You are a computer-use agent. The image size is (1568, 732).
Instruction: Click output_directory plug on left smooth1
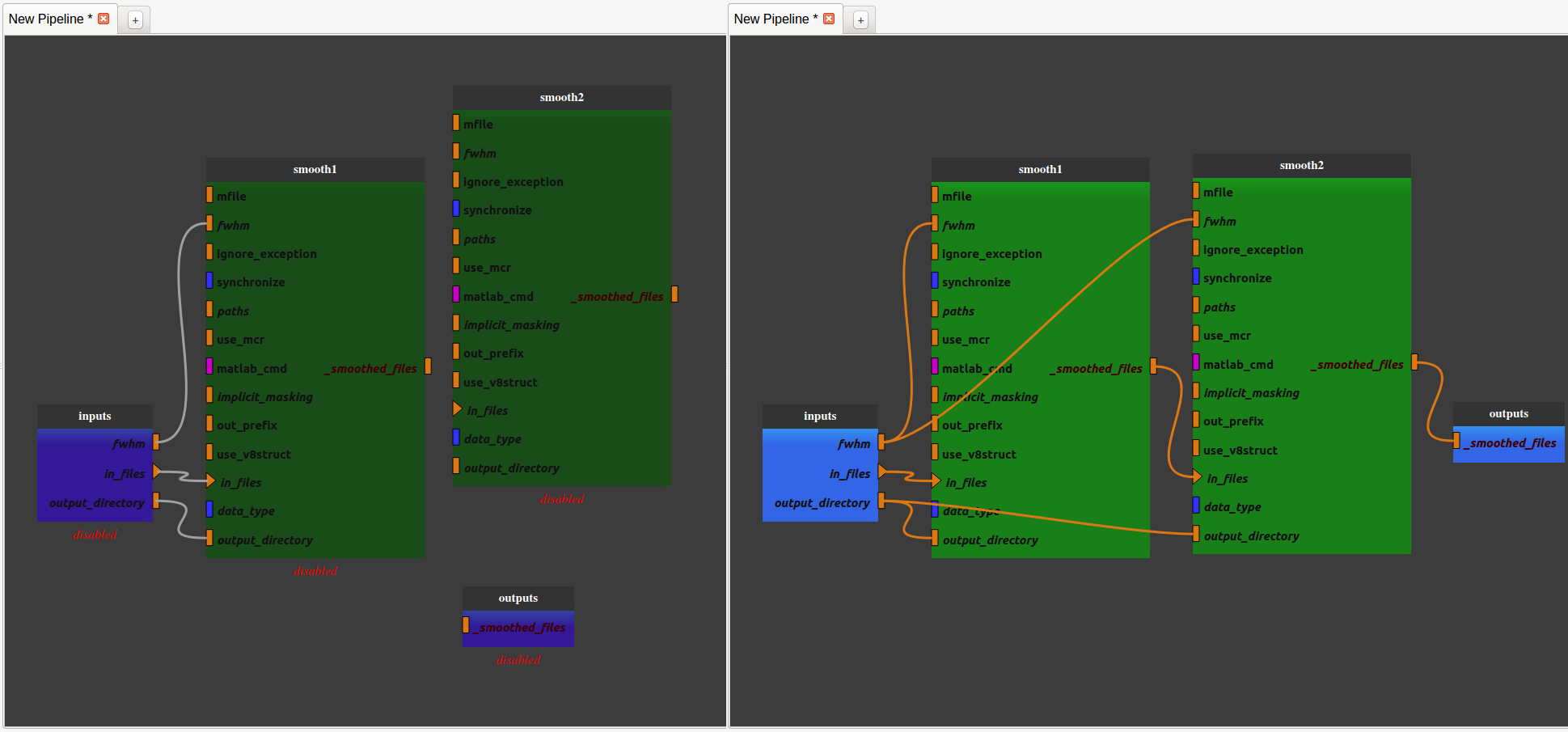(x=209, y=538)
